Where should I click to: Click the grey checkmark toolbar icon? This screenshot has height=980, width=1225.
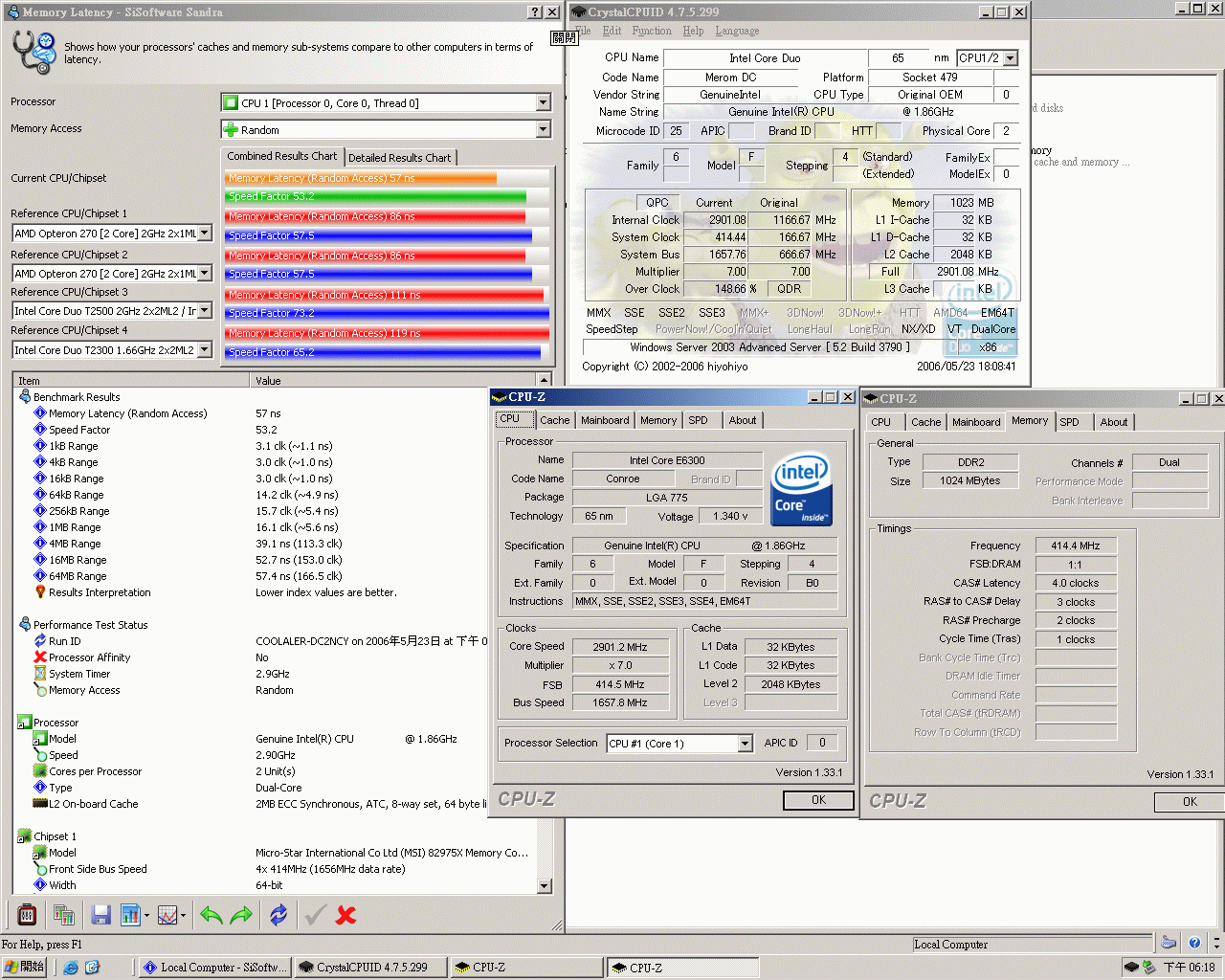(x=315, y=916)
